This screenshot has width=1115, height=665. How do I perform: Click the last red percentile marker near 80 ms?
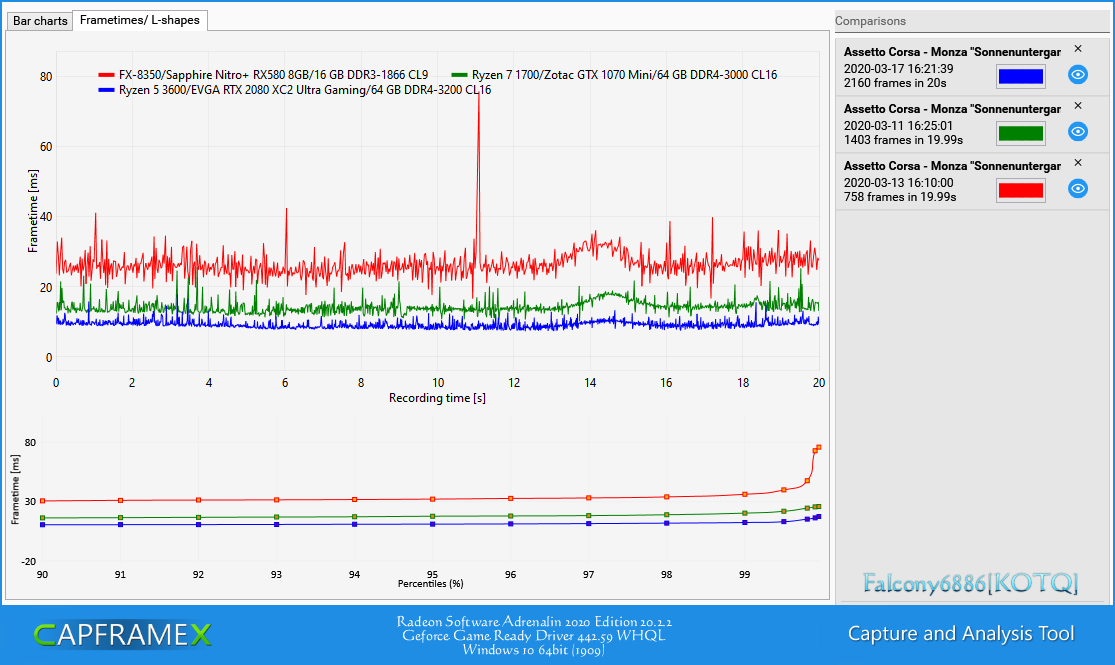pyautogui.click(x=818, y=447)
